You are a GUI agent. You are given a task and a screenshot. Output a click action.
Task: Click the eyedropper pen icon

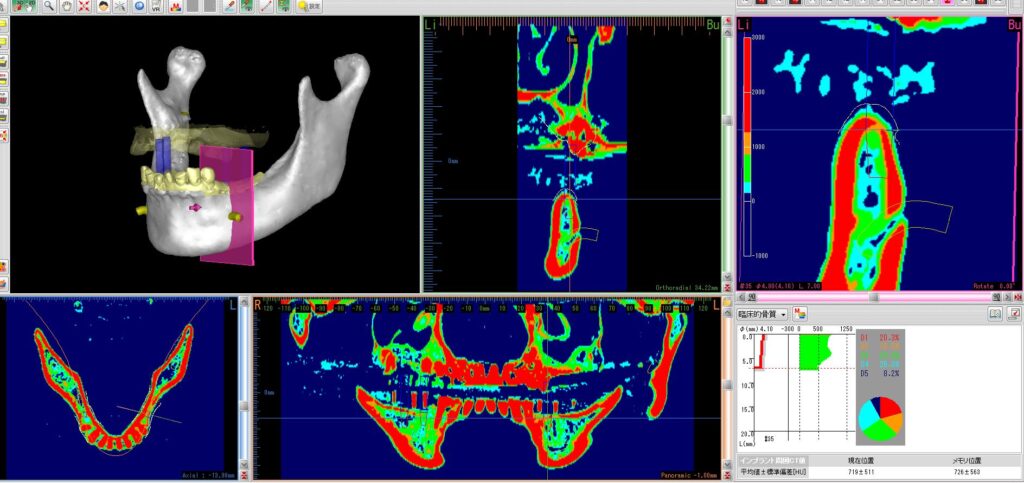(229, 6)
